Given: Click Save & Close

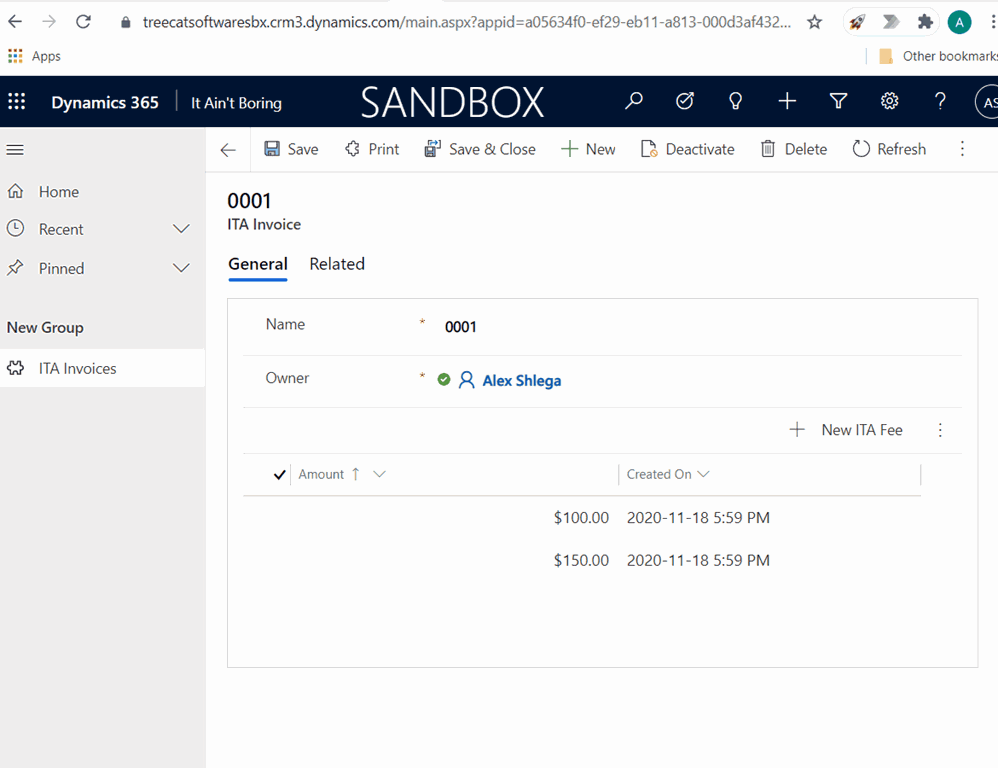Looking at the screenshot, I should pyautogui.click(x=480, y=148).
